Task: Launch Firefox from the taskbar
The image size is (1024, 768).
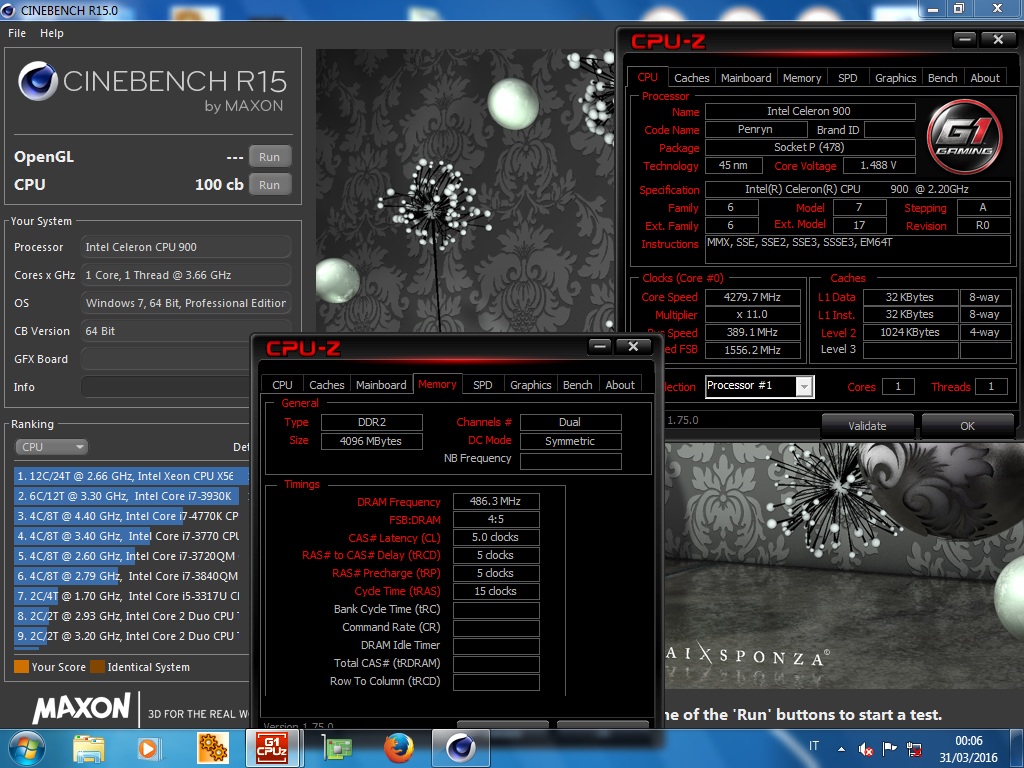Action: (x=398, y=748)
